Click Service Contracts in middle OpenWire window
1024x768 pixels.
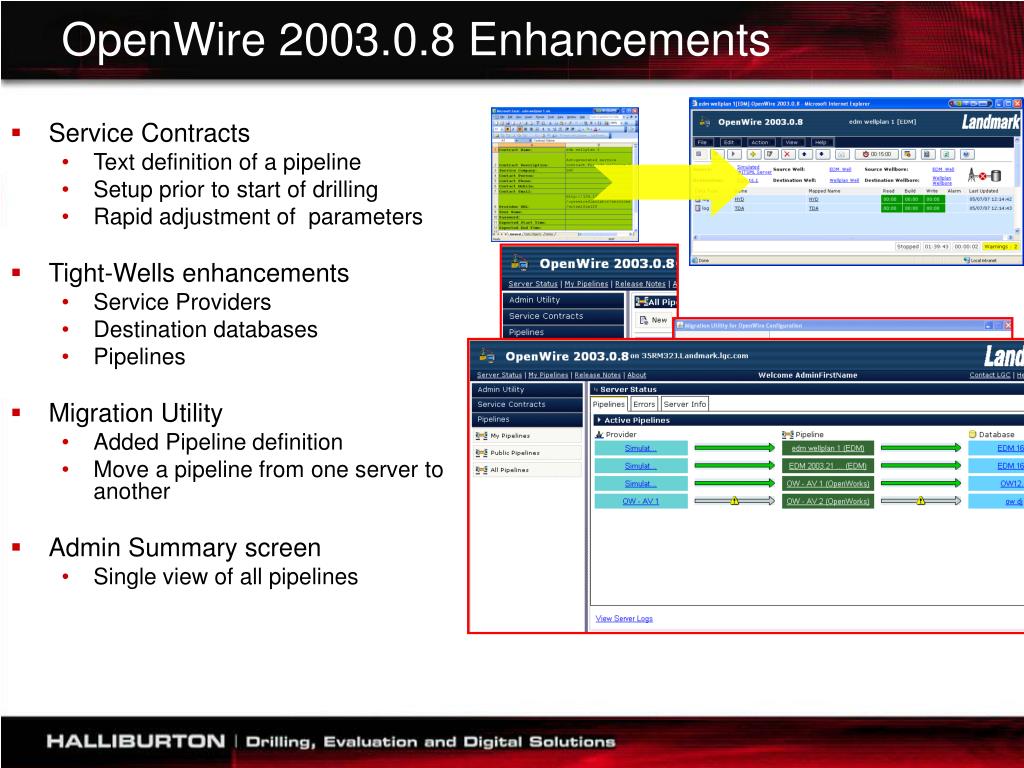[x=564, y=315]
